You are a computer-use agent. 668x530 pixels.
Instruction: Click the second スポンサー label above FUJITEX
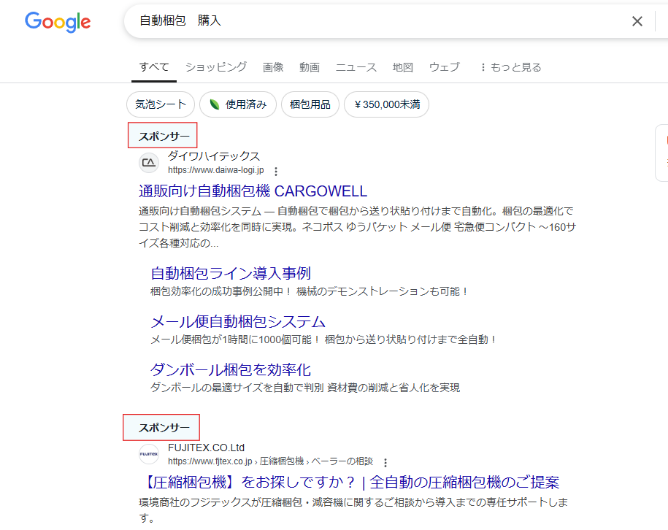164,427
